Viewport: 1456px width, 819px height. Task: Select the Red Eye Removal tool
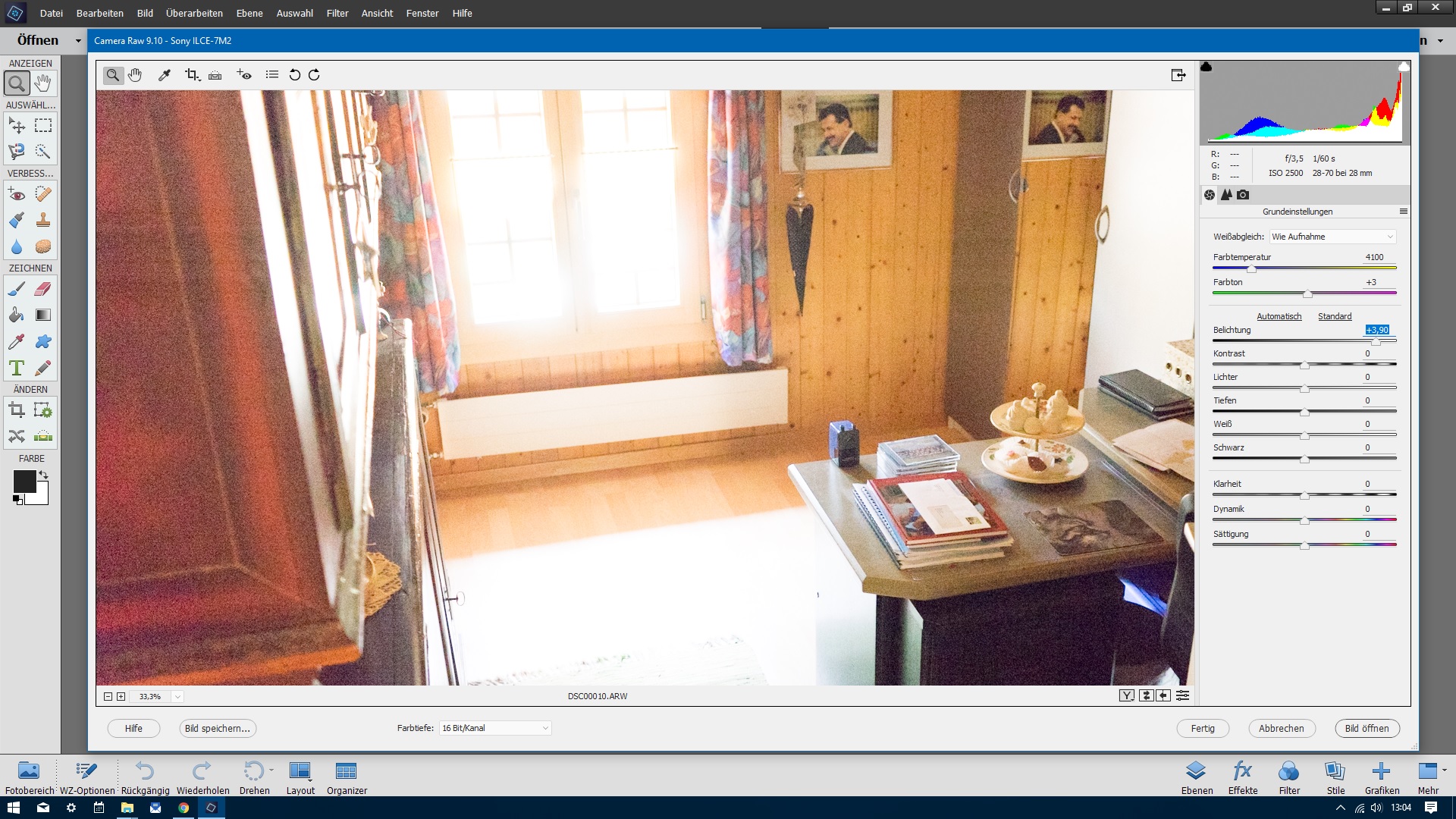tap(244, 74)
